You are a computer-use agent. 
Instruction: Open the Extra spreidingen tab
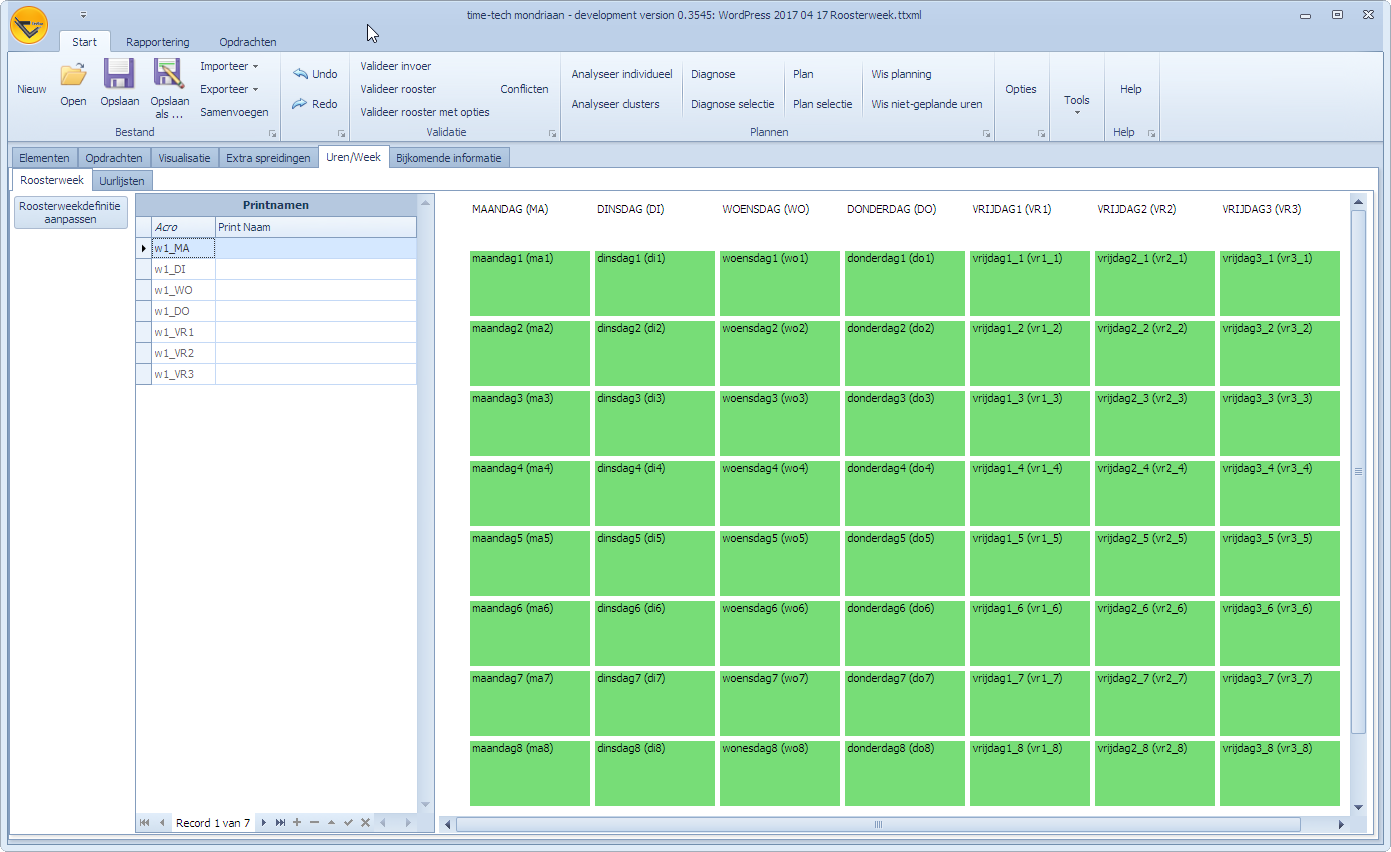tap(268, 158)
